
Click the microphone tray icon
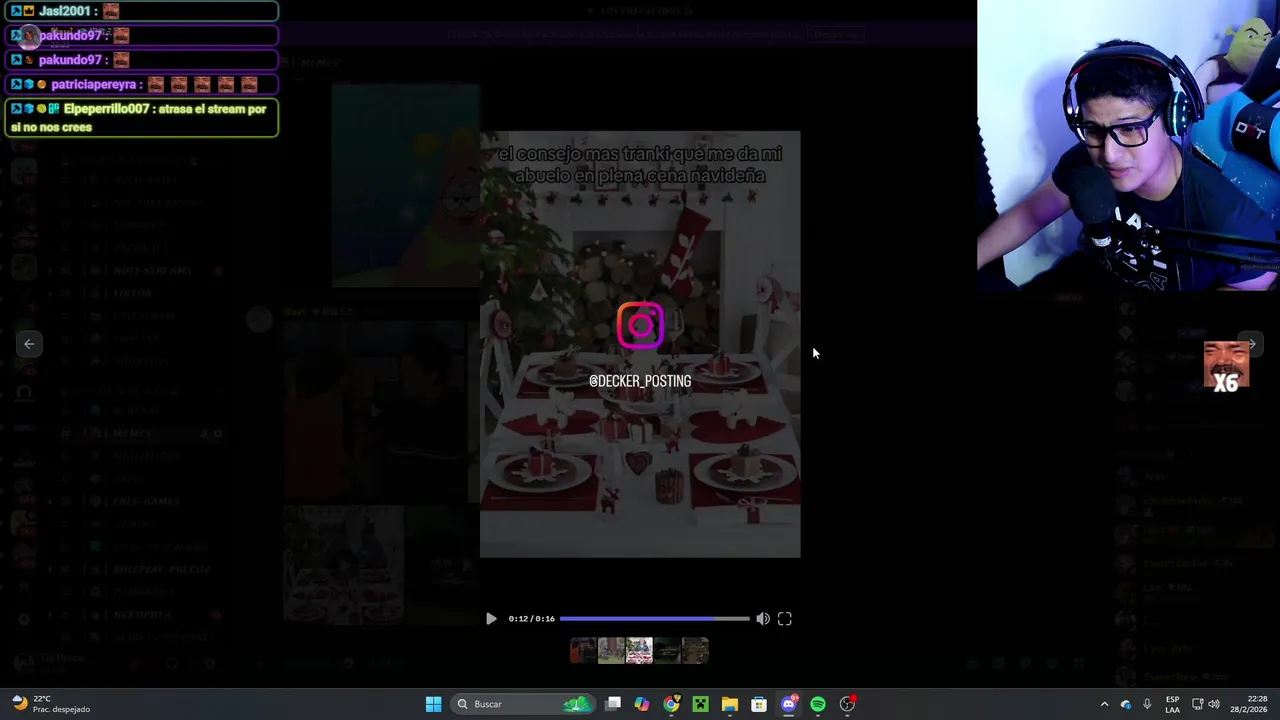(x=1147, y=704)
